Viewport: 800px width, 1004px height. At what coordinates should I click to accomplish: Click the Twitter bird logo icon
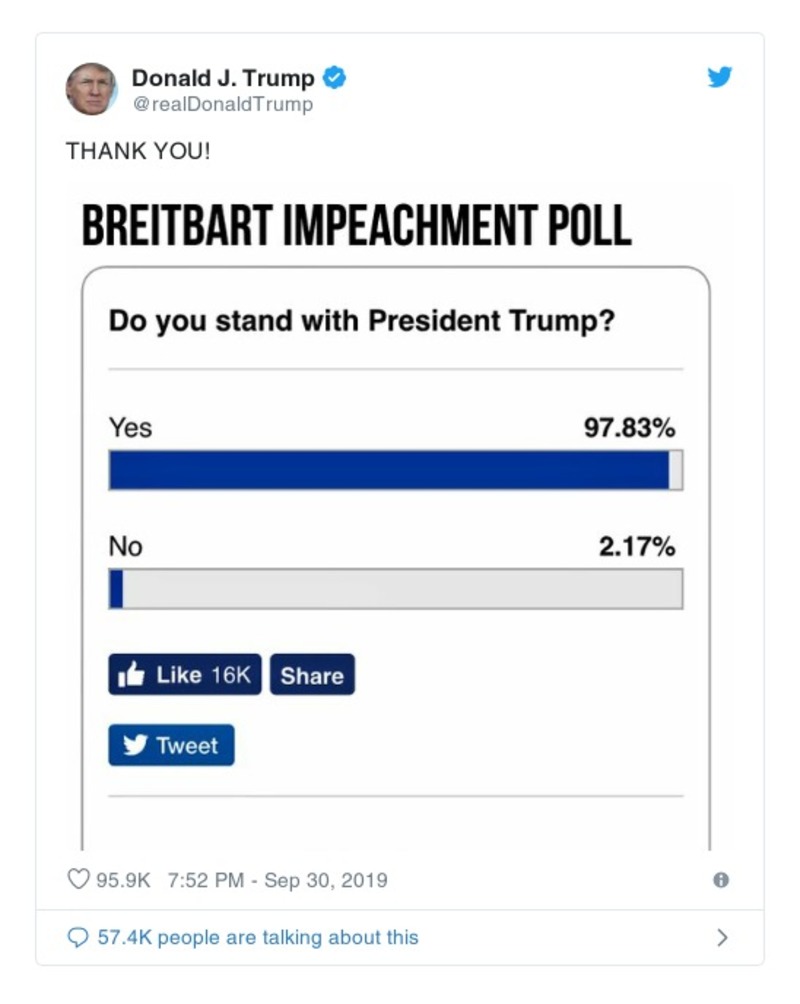pos(720,76)
